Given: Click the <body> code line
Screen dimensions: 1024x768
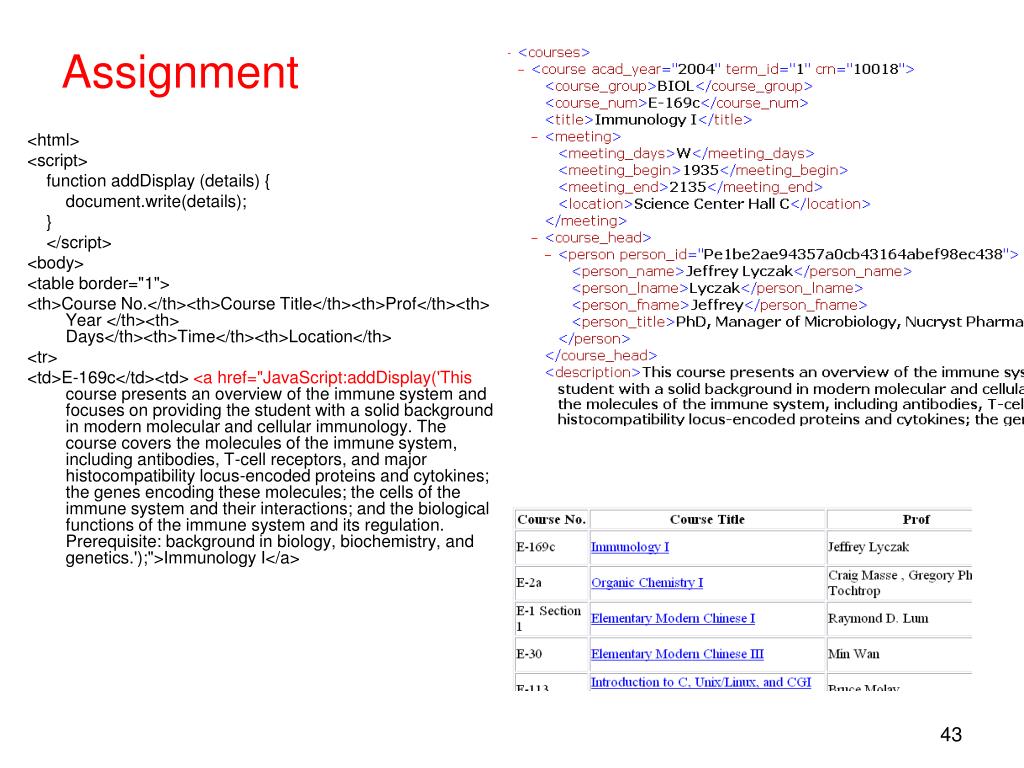Looking at the screenshot, I should 56,263.
